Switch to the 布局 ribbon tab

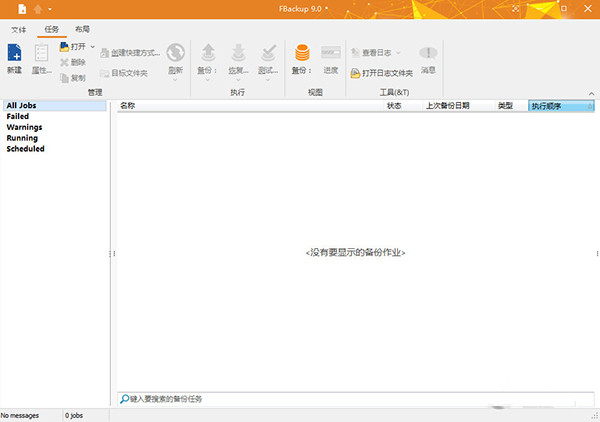click(82, 30)
